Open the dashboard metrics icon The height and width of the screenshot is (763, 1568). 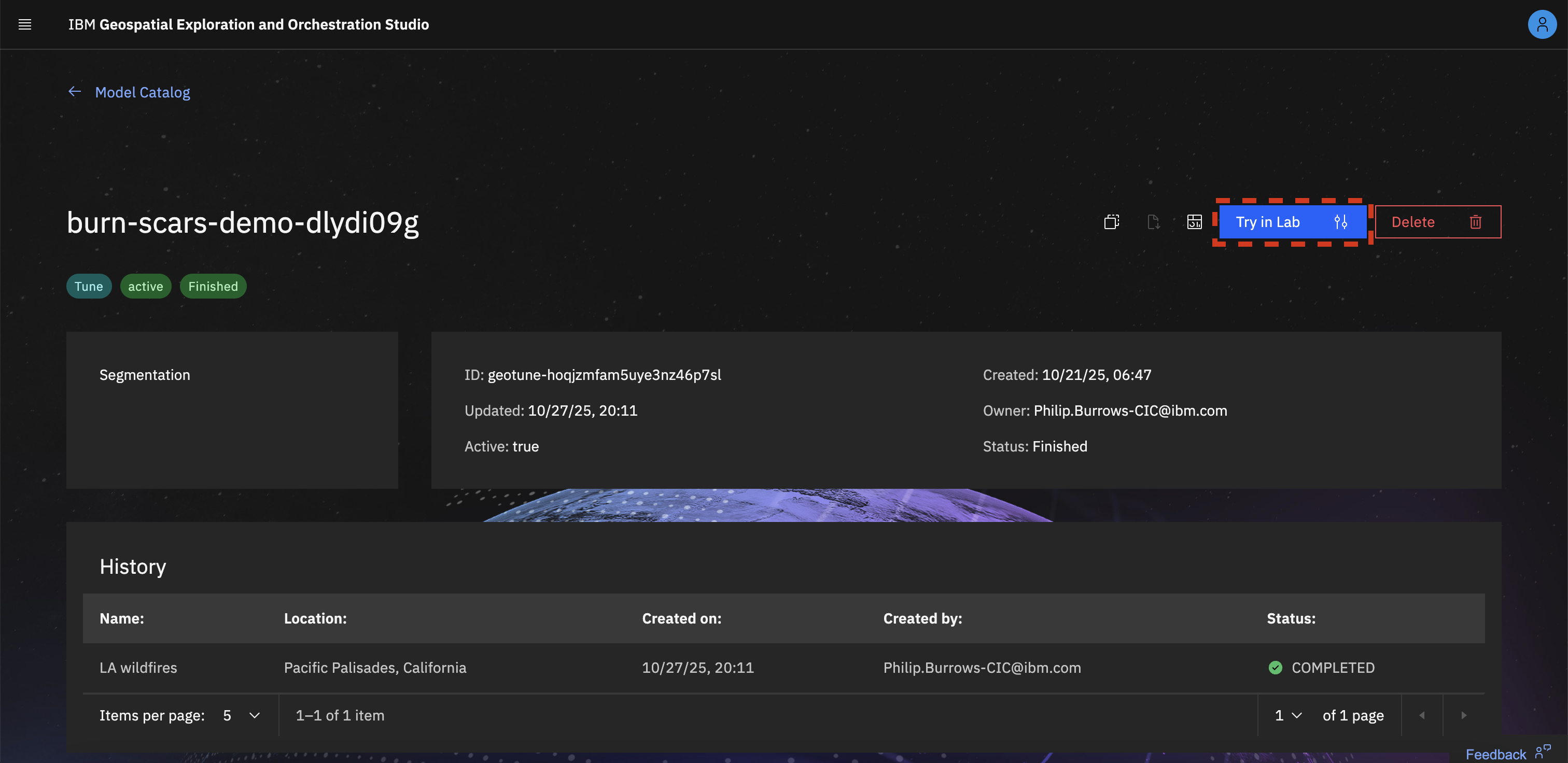[1194, 222]
